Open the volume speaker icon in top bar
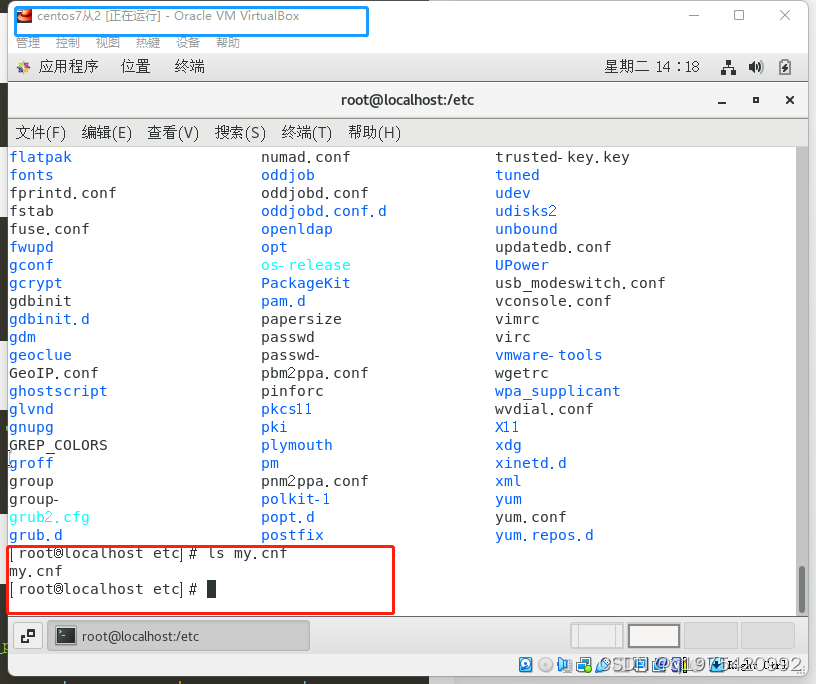The height and width of the screenshot is (684, 816). [756, 67]
